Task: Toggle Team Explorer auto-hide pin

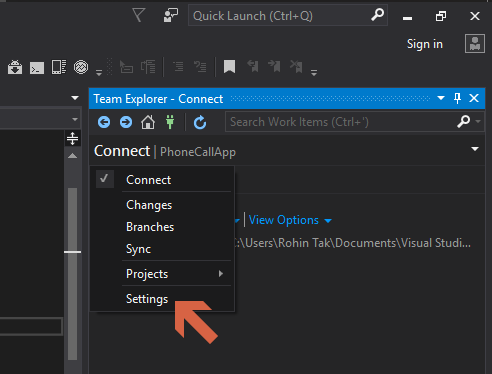Action: [x=457, y=98]
